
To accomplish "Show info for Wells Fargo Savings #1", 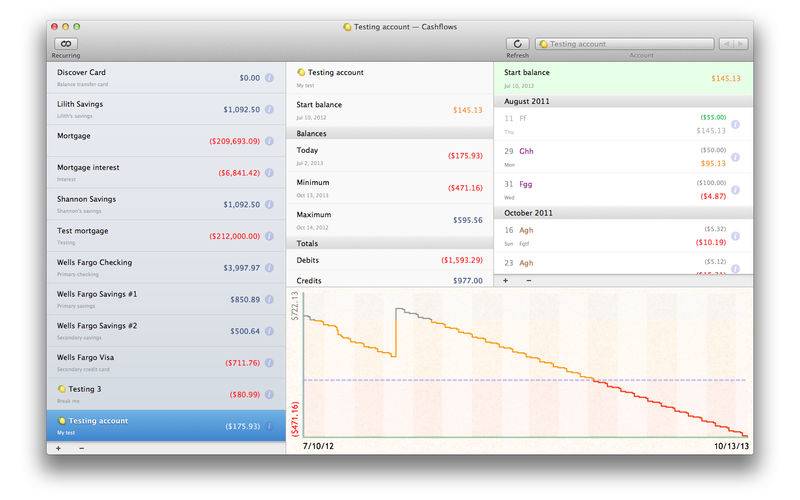I will click(x=269, y=299).
